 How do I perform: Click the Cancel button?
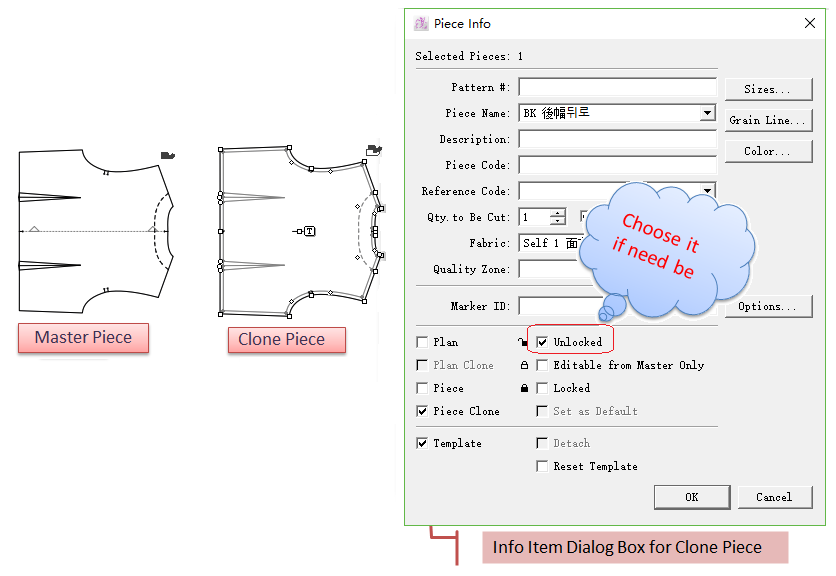[774, 497]
